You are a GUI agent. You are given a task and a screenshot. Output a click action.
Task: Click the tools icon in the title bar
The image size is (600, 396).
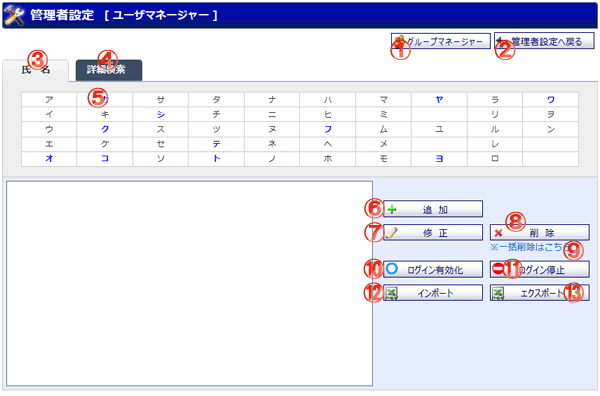pyautogui.click(x=15, y=15)
